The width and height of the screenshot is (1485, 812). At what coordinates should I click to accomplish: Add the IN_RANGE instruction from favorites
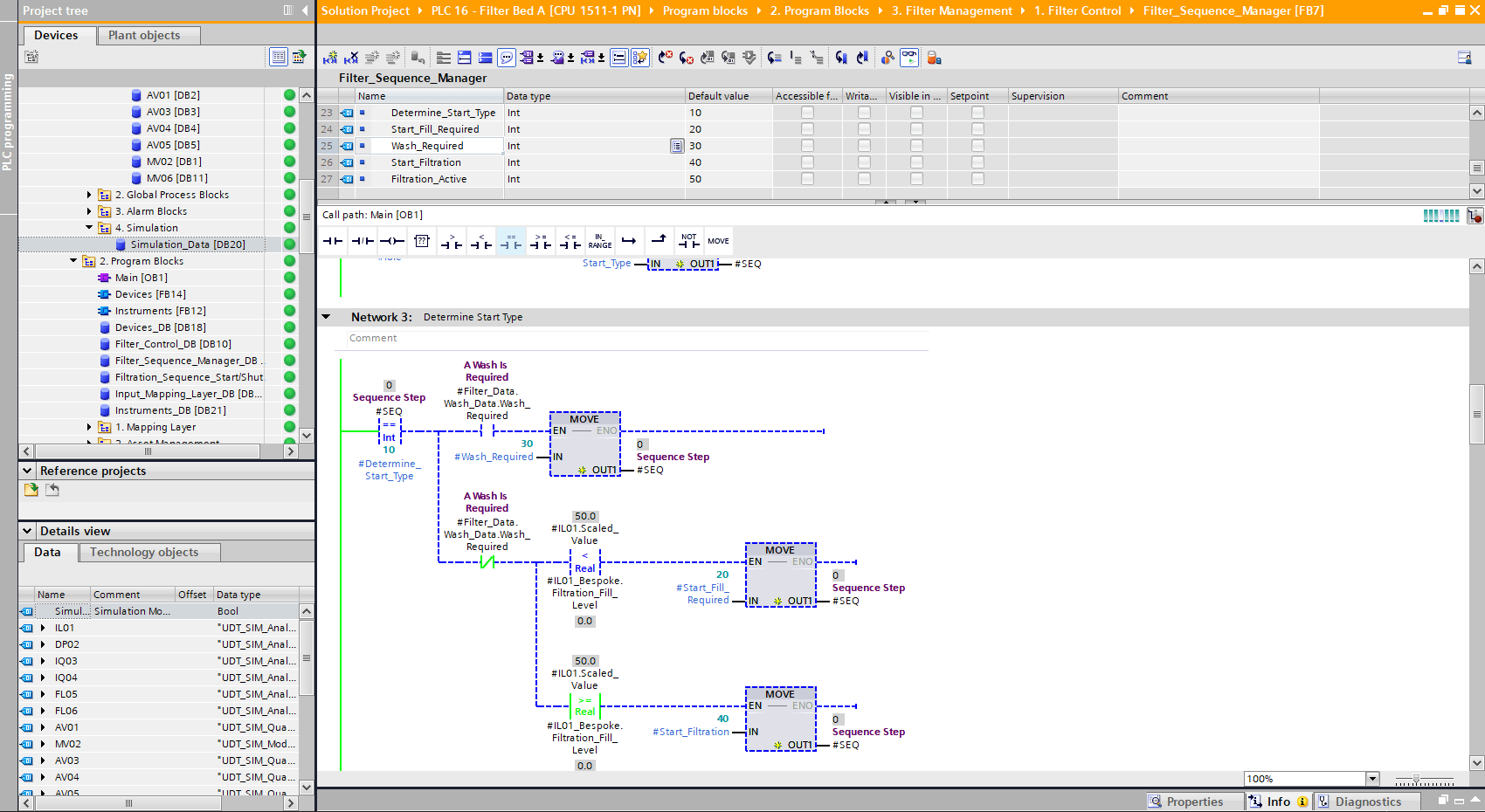[x=600, y=241]
